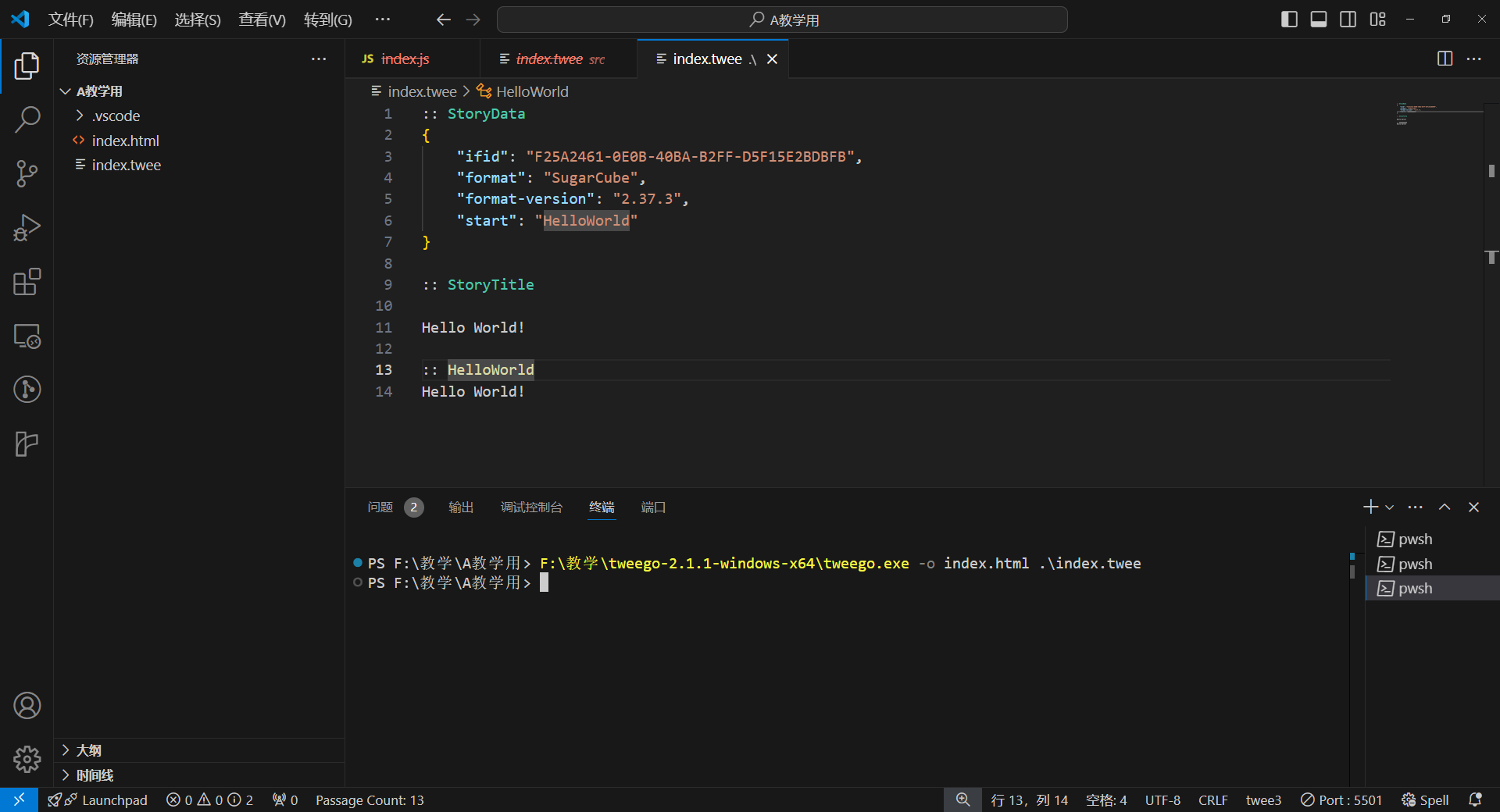1500x812 pixels.
Task: Click Port : 5501 live server
Action: click(1341, 800)
